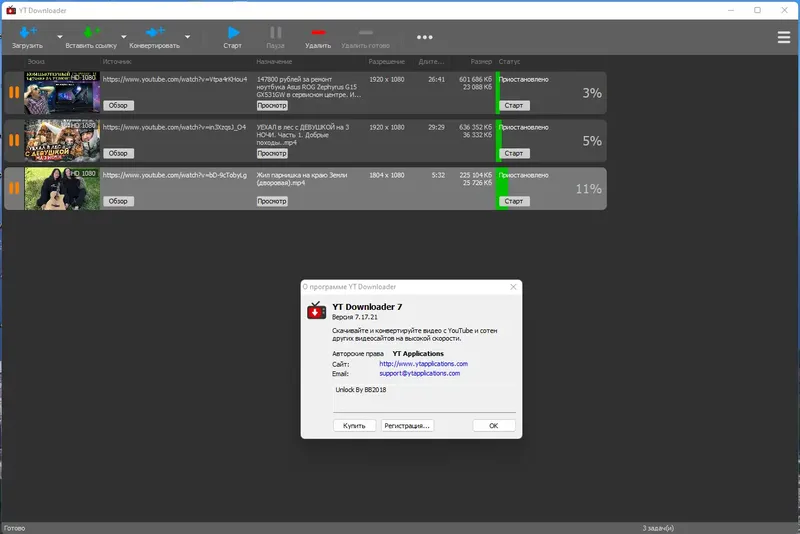Click the Размер column header

tap(481, 62)
